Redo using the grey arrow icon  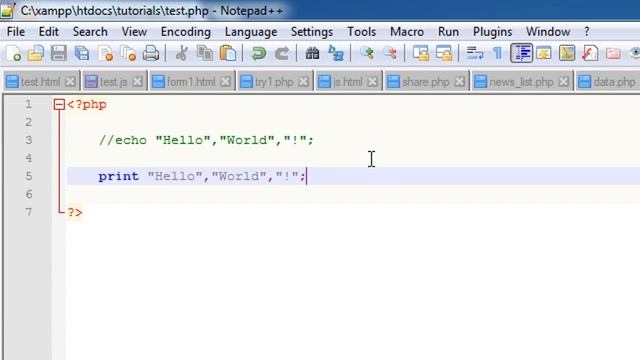coord(282,53)
